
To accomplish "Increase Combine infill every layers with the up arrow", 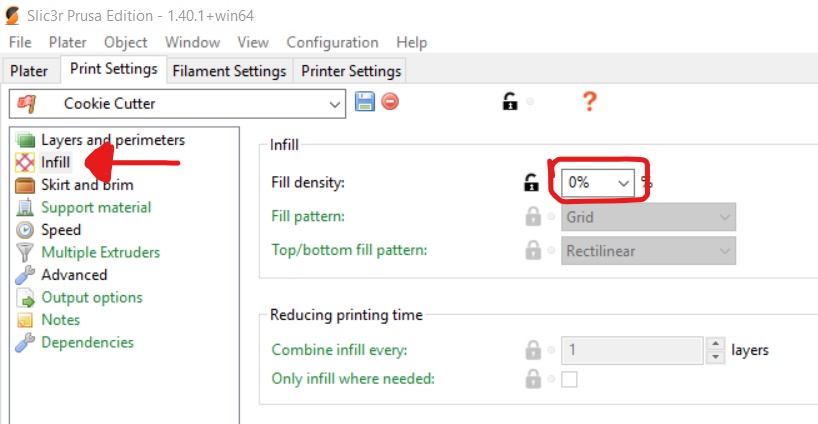I will [x=715, y=344].
